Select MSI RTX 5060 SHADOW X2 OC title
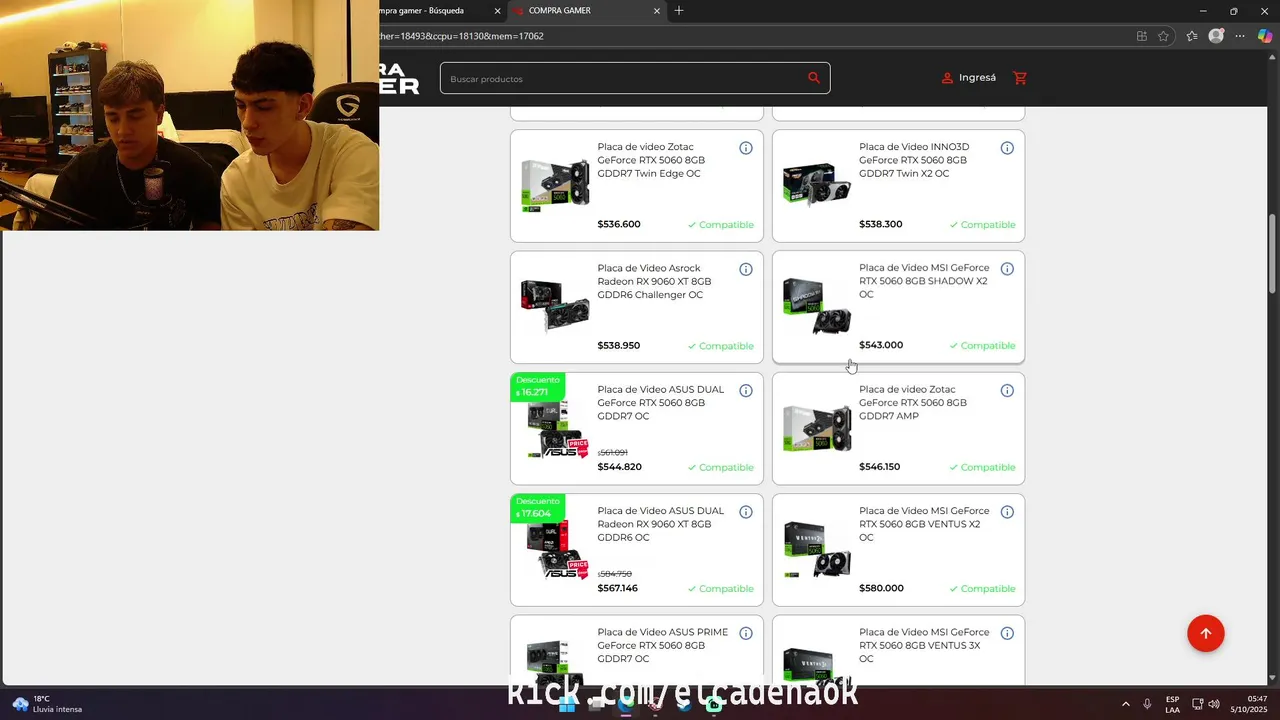This screenshot has width=1280, height=720. click(x=924, y=281)
